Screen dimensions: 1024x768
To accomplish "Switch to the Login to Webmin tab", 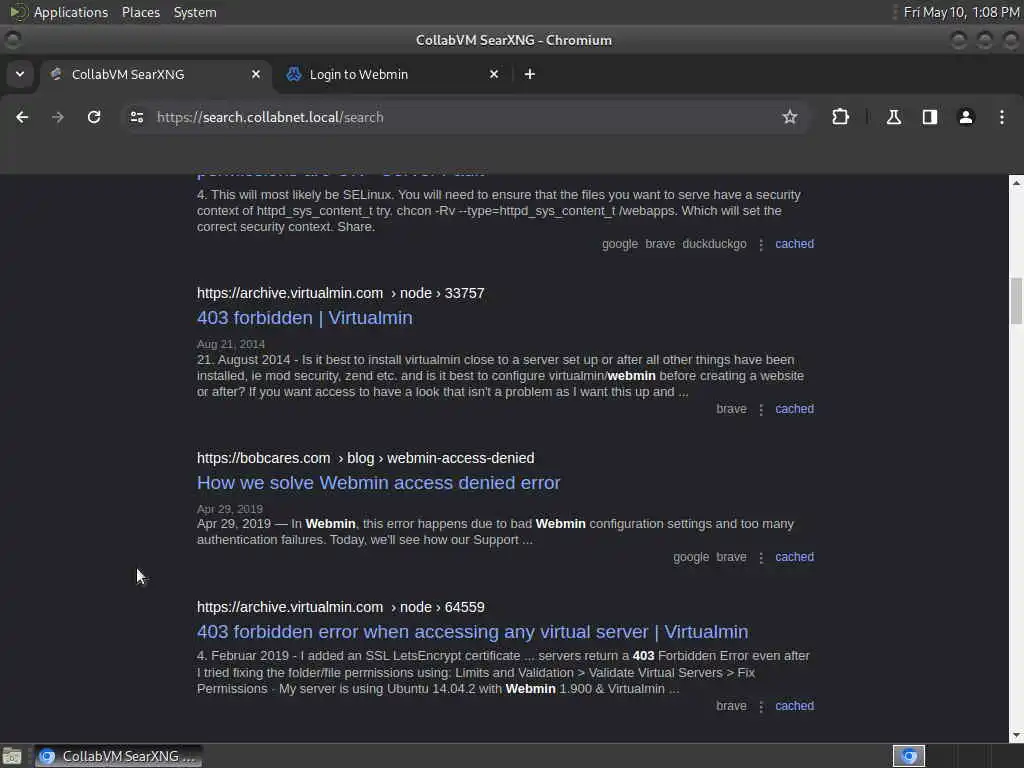I will pyautogui.click(x=393, y=74).
